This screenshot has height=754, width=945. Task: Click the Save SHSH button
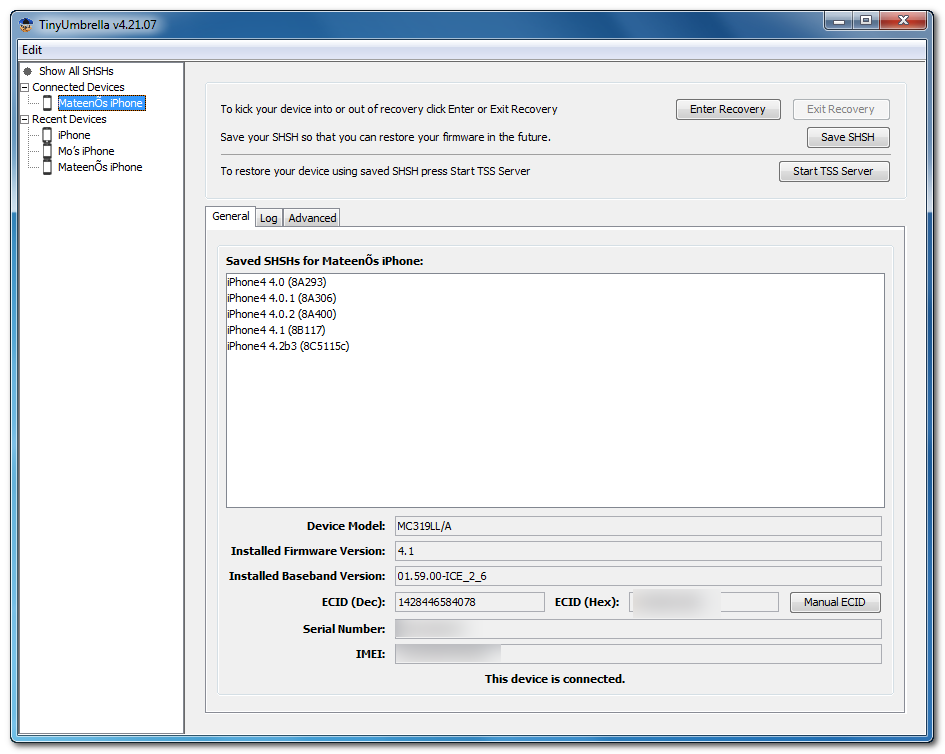(847, 138)
